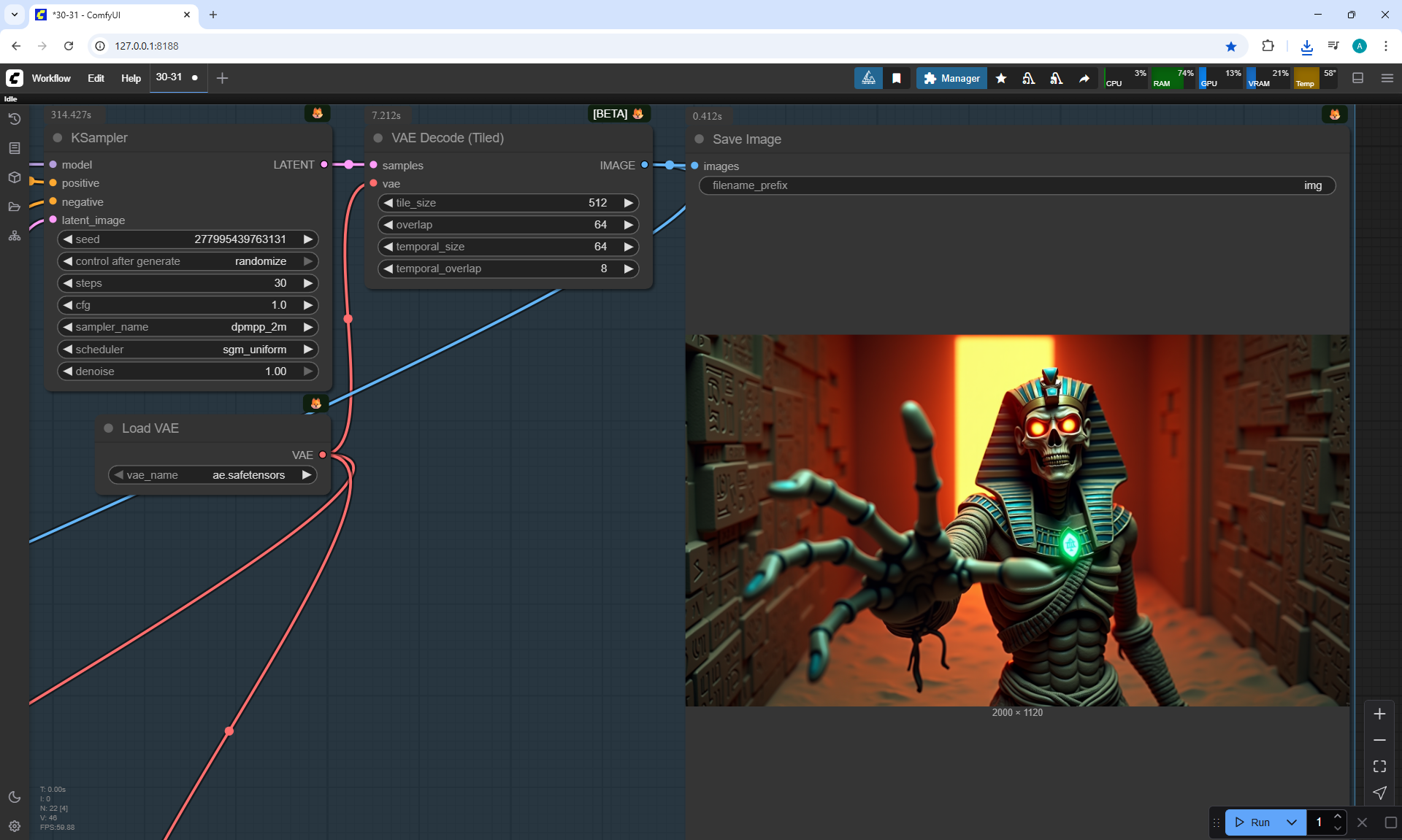Image resolution: width=1402 pixels, height=840 pixels.
Task: Click the share arrow icon in toolbar
Action: click(x=1084, y=78)
